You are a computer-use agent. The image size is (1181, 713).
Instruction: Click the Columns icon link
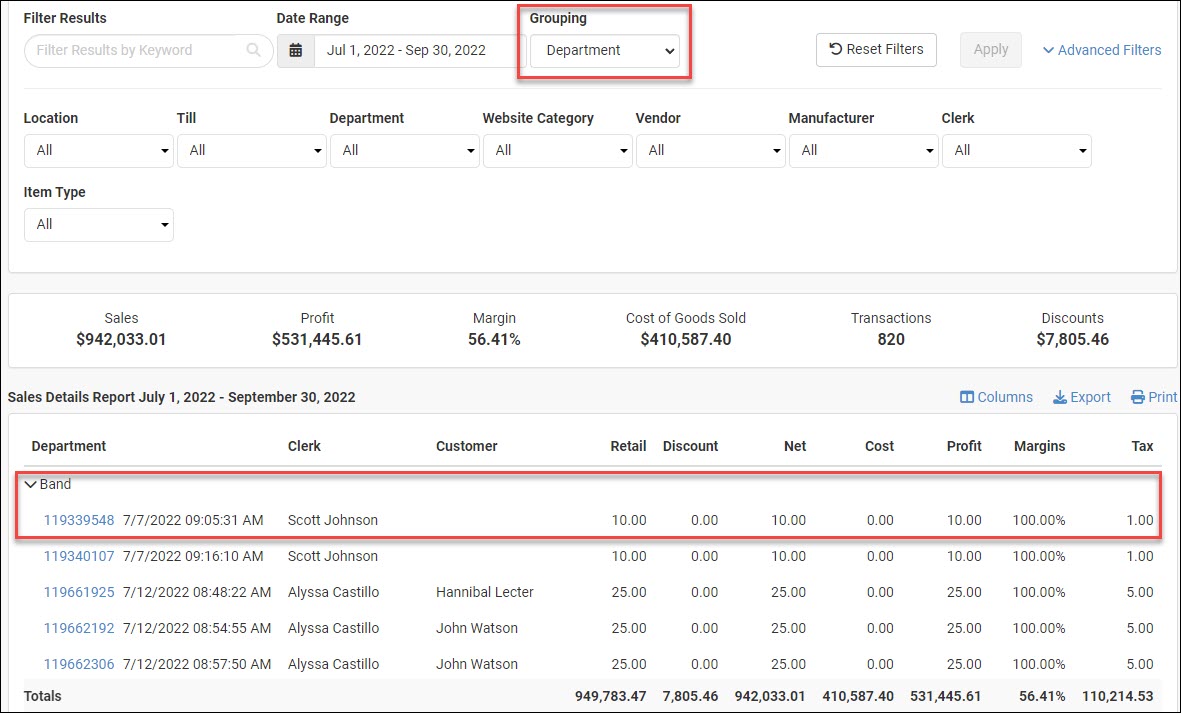click(996, 397)
